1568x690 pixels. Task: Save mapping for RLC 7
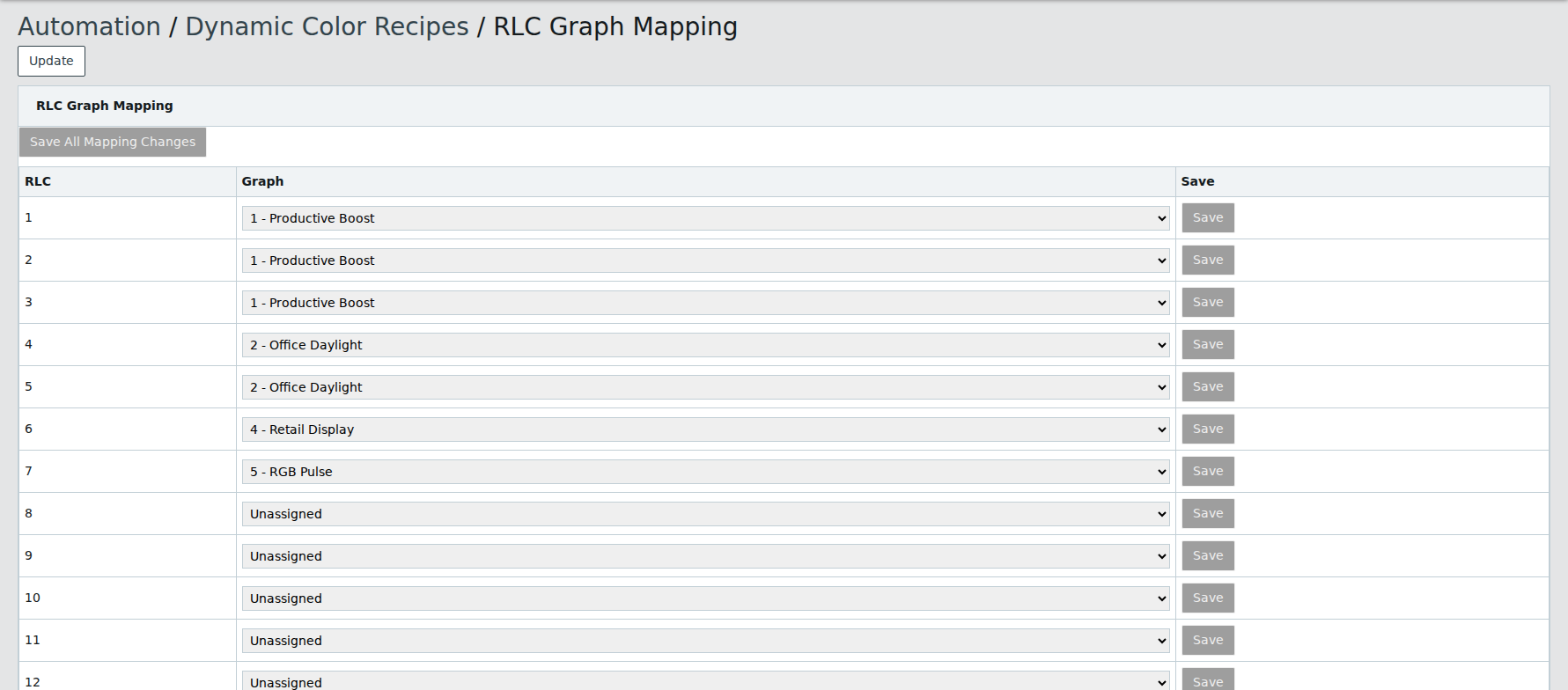(1208, 471)
